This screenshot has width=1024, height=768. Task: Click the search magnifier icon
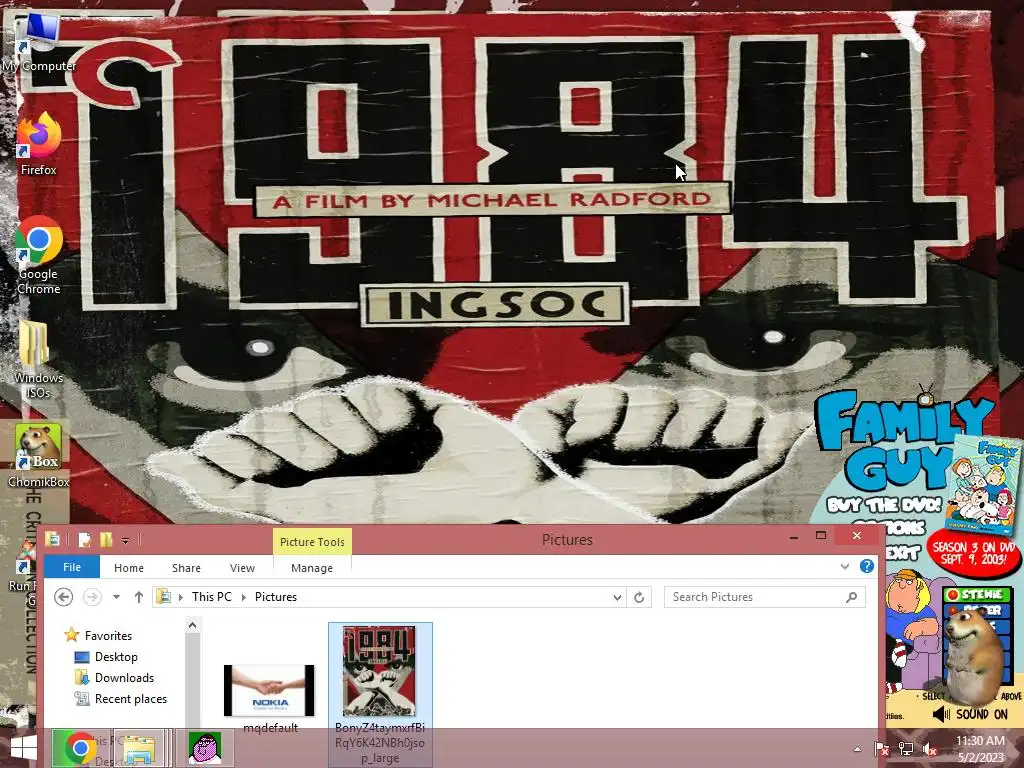click(852, 597)
